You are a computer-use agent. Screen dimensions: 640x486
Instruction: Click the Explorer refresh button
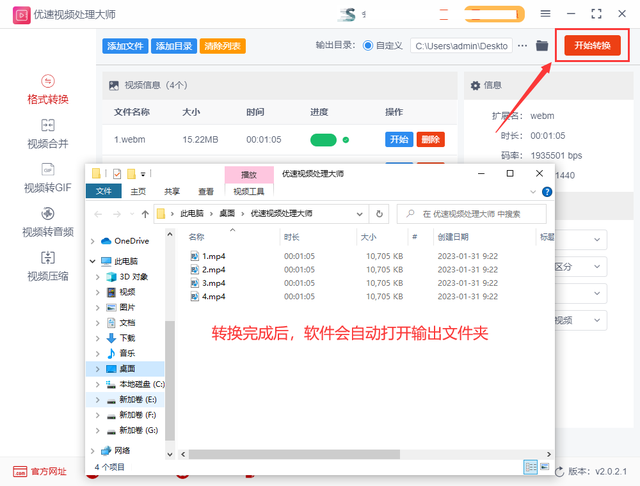[379, 214]
